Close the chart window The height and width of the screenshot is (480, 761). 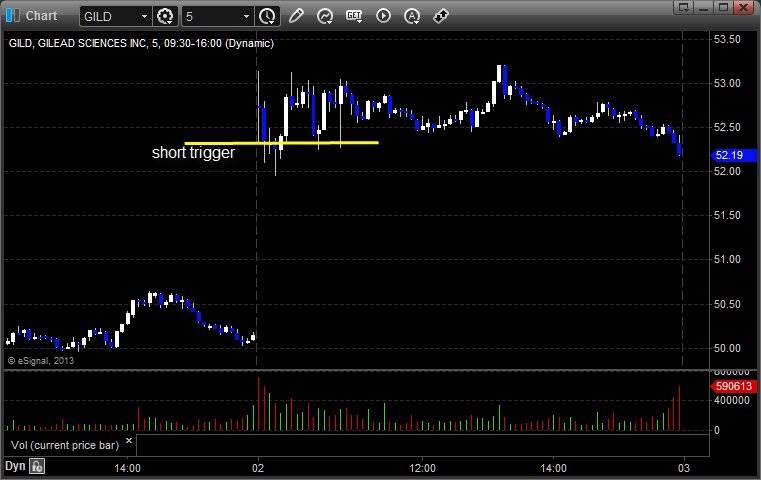pos(743,7)
